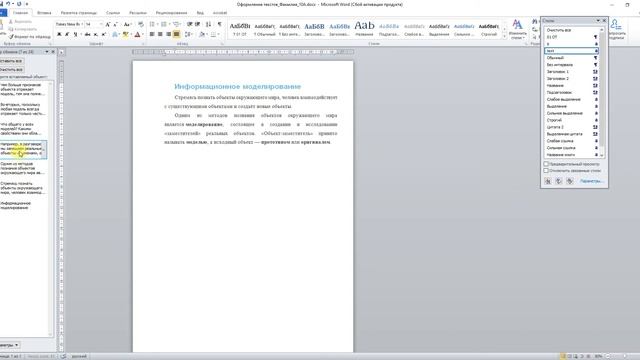This screenshot has height=360, width=640.
Task: Click the Change Styles button
Action: pos(518,29)
